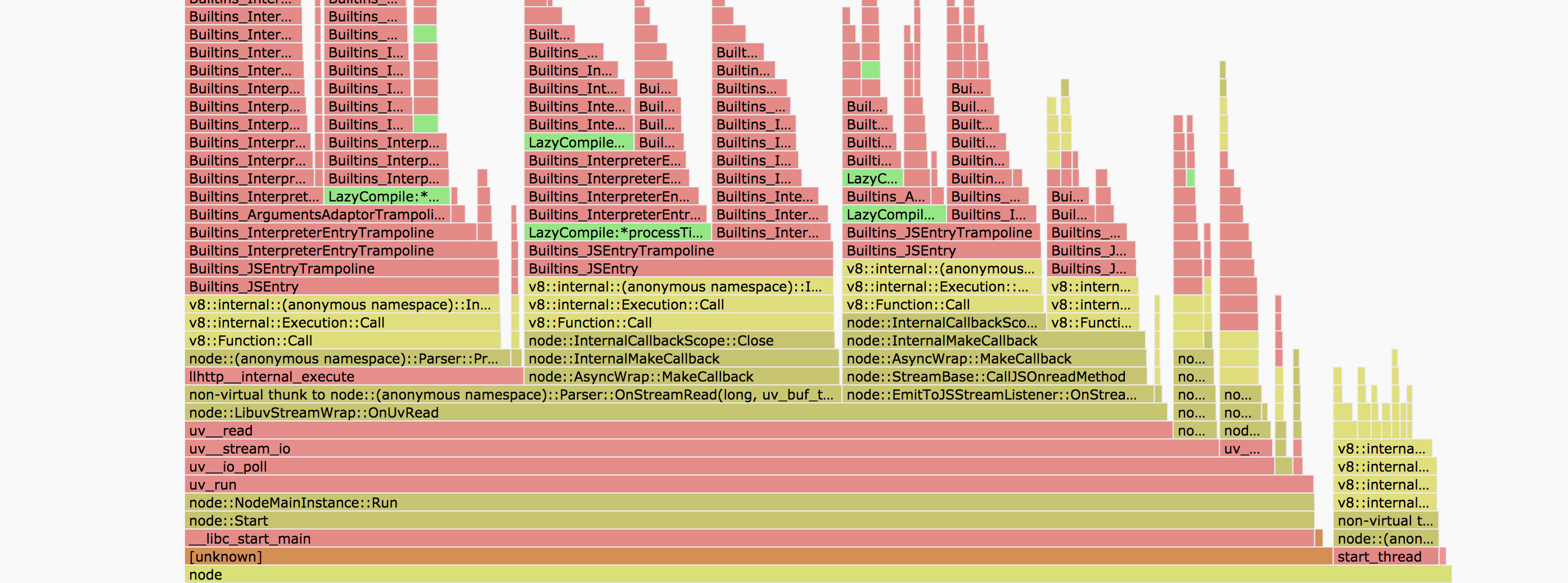
Task: Select the 'node::Start' frame
Action: (x=749, y=520)
